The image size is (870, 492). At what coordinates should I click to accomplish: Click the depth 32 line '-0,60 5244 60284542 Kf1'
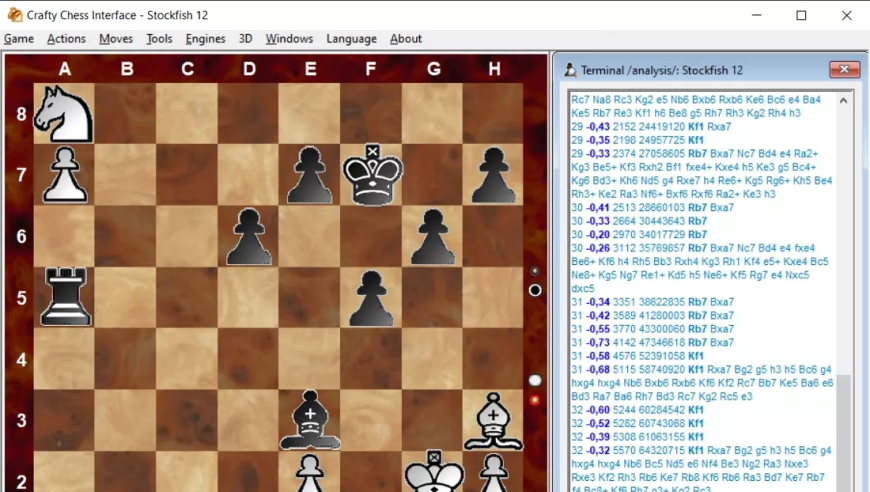(x=638, y=410)
